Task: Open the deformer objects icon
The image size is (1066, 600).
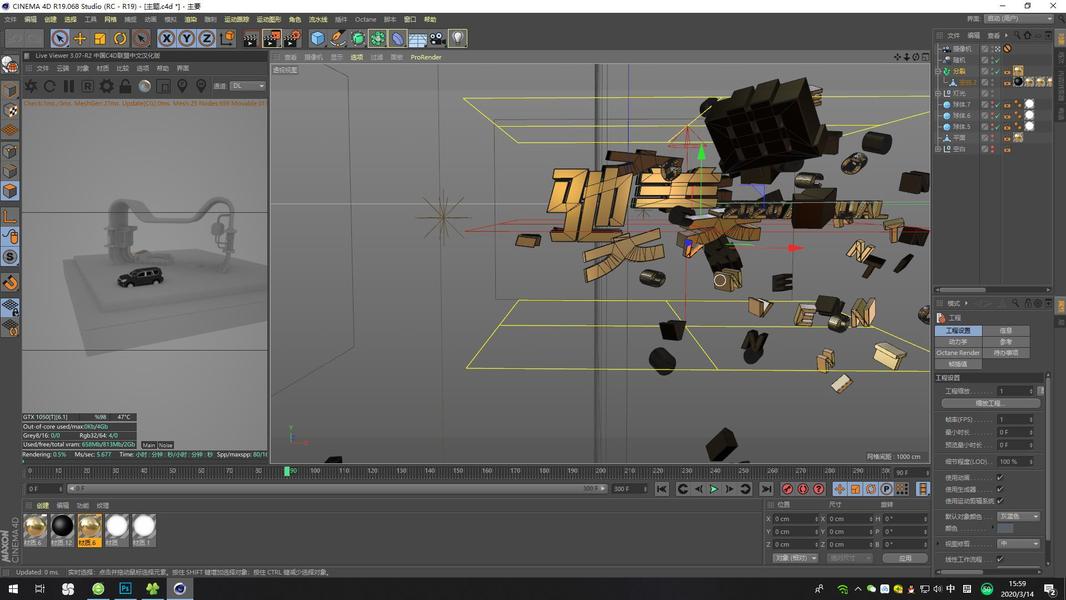Action: pyautogui.click(x=398, y=39)
